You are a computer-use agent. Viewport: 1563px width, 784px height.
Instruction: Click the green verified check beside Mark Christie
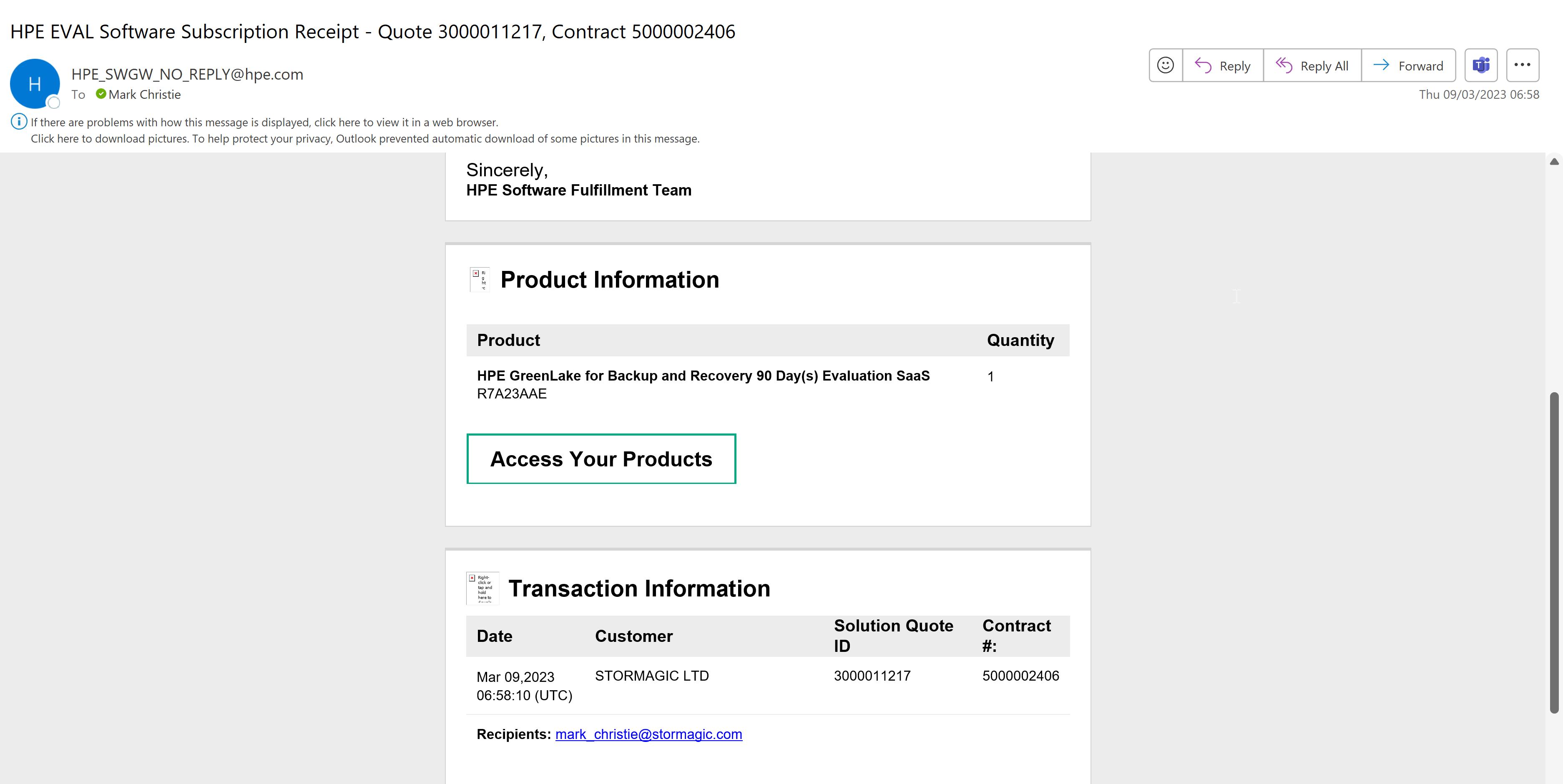click(101, 94)
